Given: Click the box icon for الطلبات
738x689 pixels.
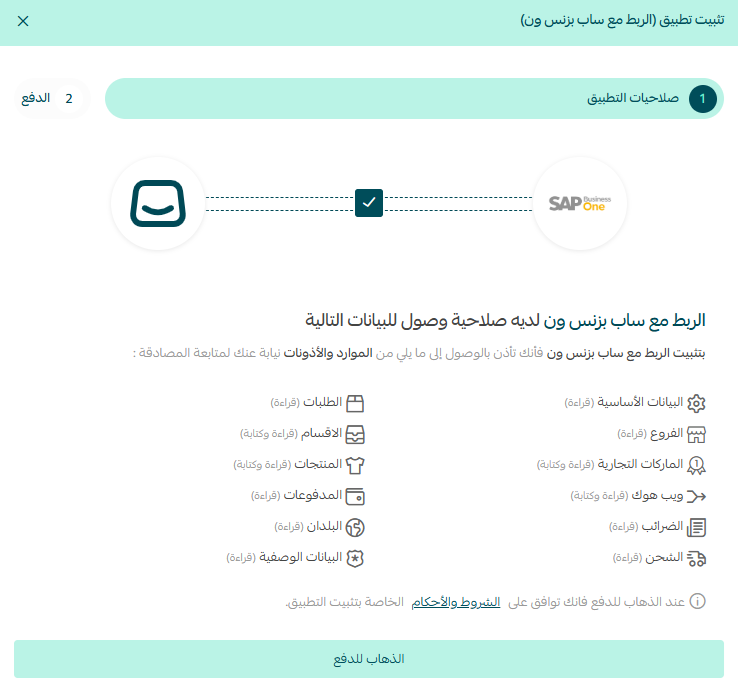Looking at the screenshot, I should click(x=355, y=403).
